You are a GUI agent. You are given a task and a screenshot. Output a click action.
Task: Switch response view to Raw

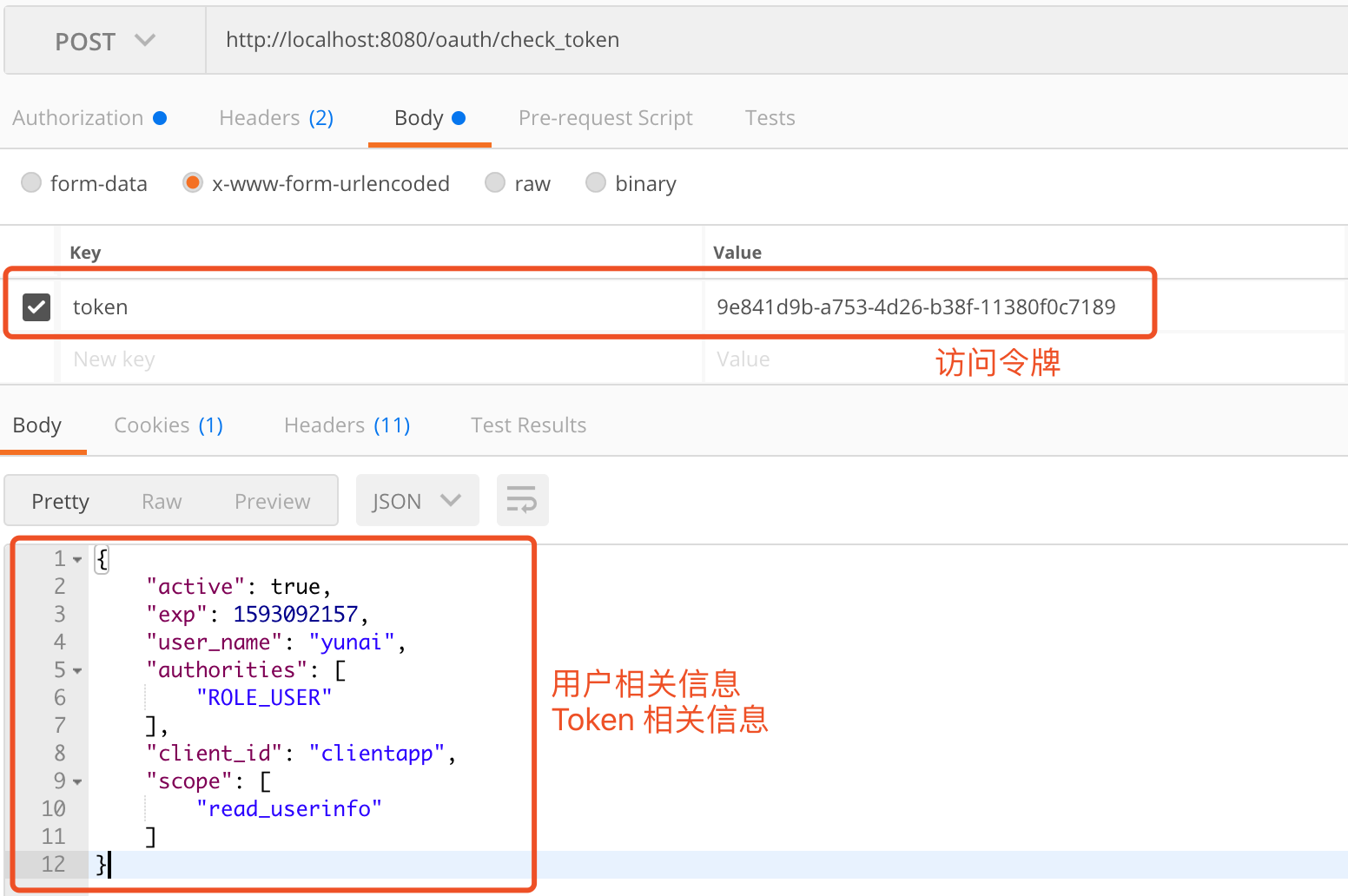162,502
